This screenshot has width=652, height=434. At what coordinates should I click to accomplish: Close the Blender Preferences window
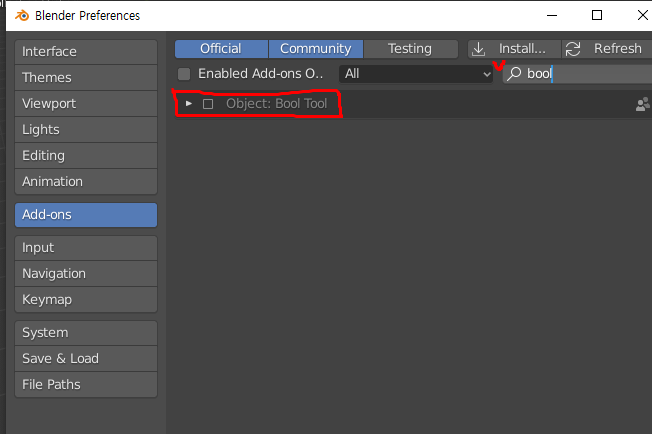642,15
